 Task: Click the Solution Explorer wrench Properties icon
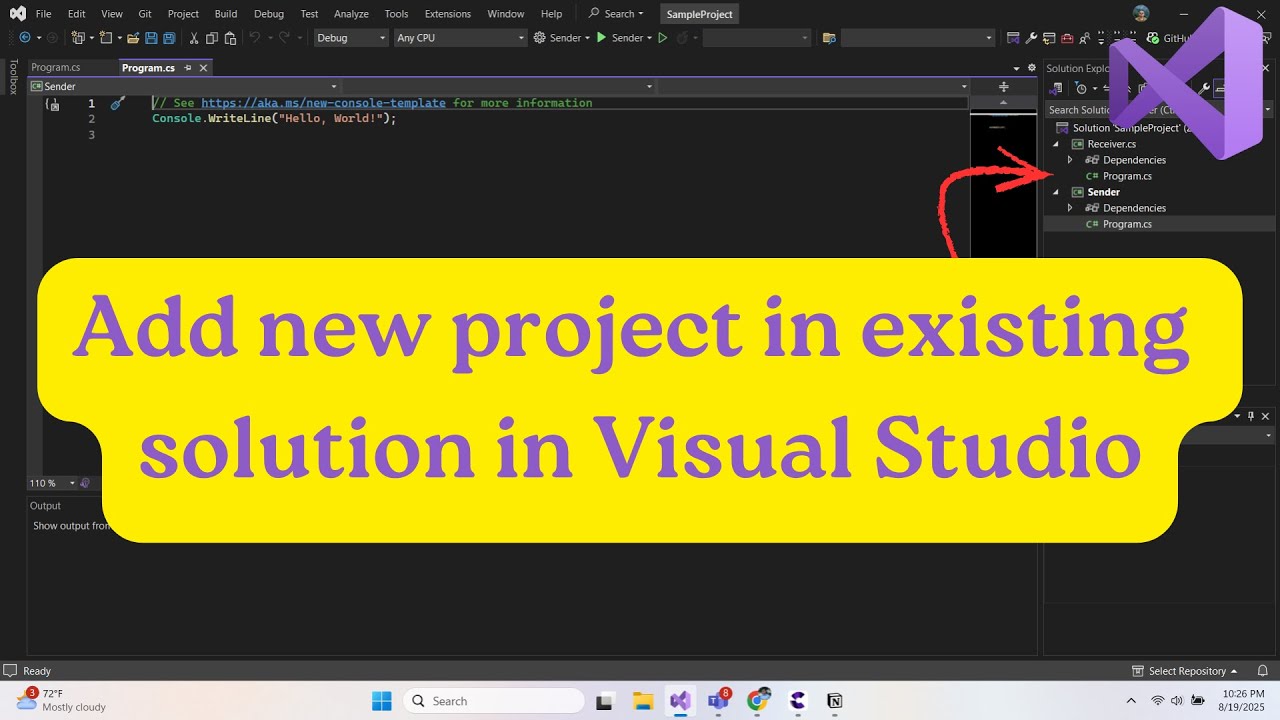1204,88
